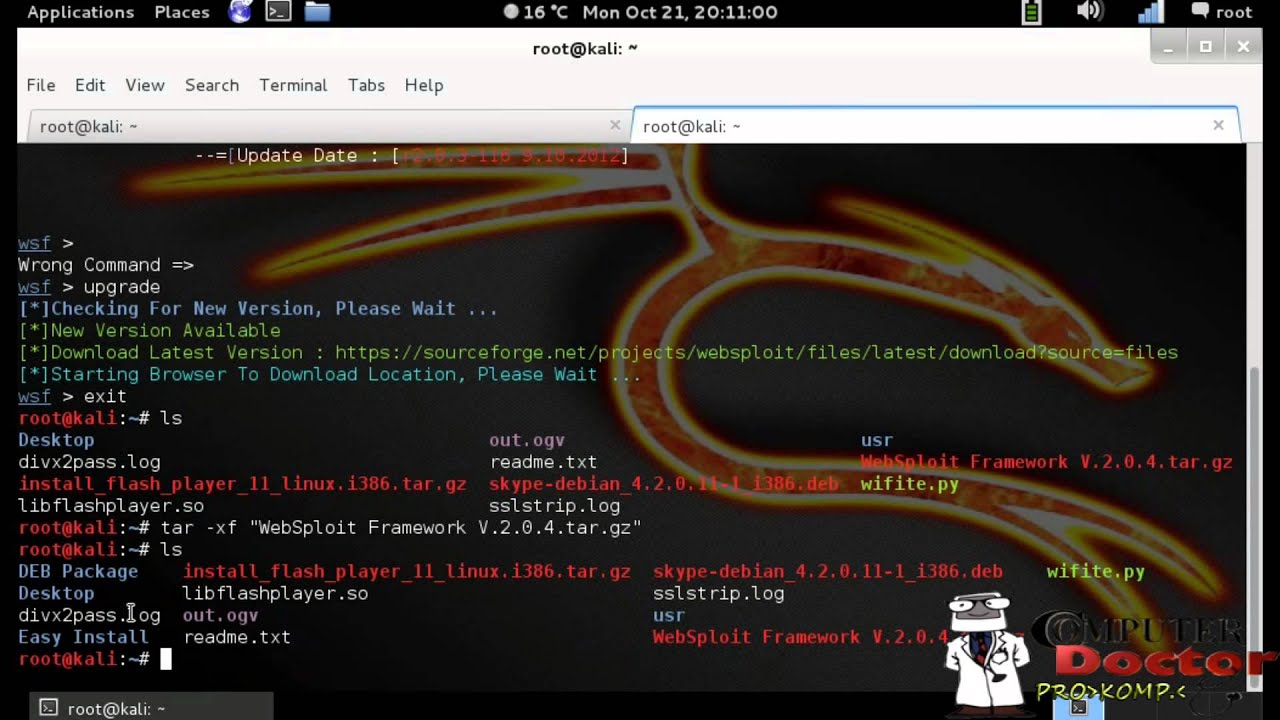Minimize the terminal window

1168,47
